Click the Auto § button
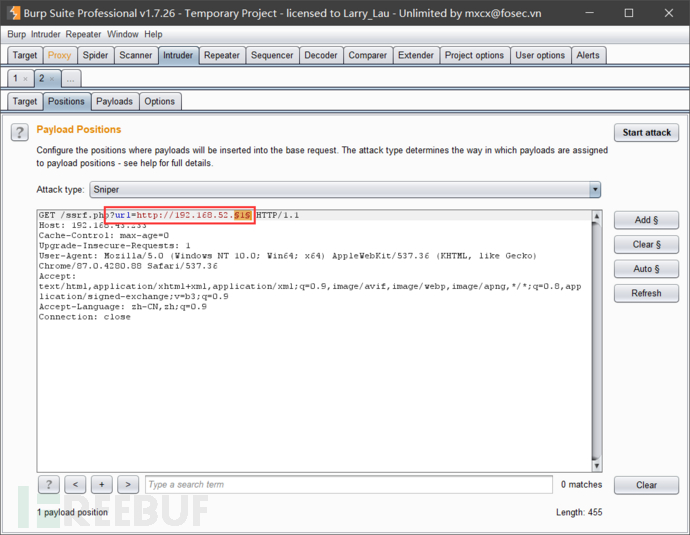Image resolution: width=690 pixels, height=535 pixels. click(x=646, y=269)
